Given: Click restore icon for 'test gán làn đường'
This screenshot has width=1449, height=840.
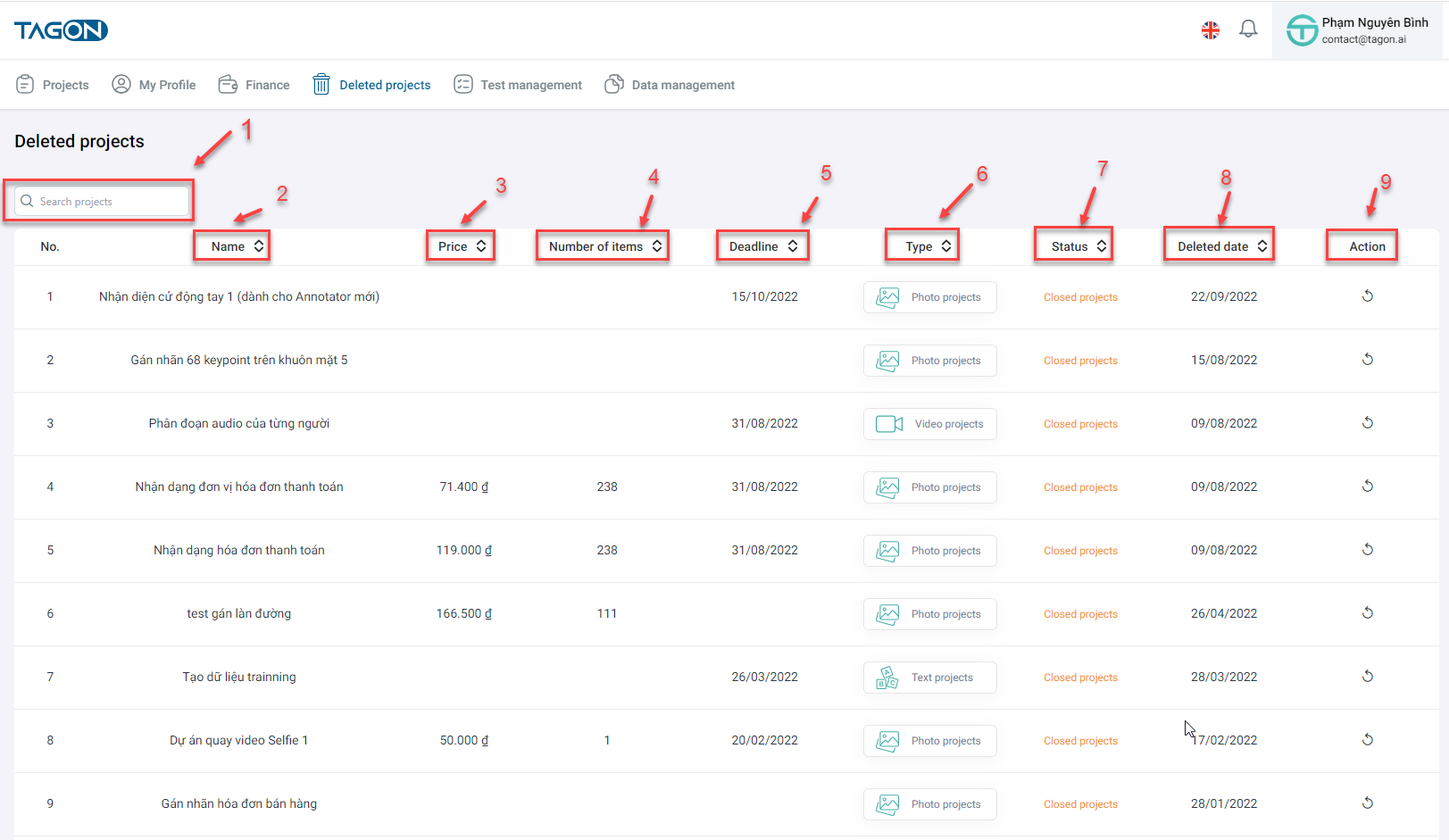Looking at the screenshot, I should [1367, 613].
